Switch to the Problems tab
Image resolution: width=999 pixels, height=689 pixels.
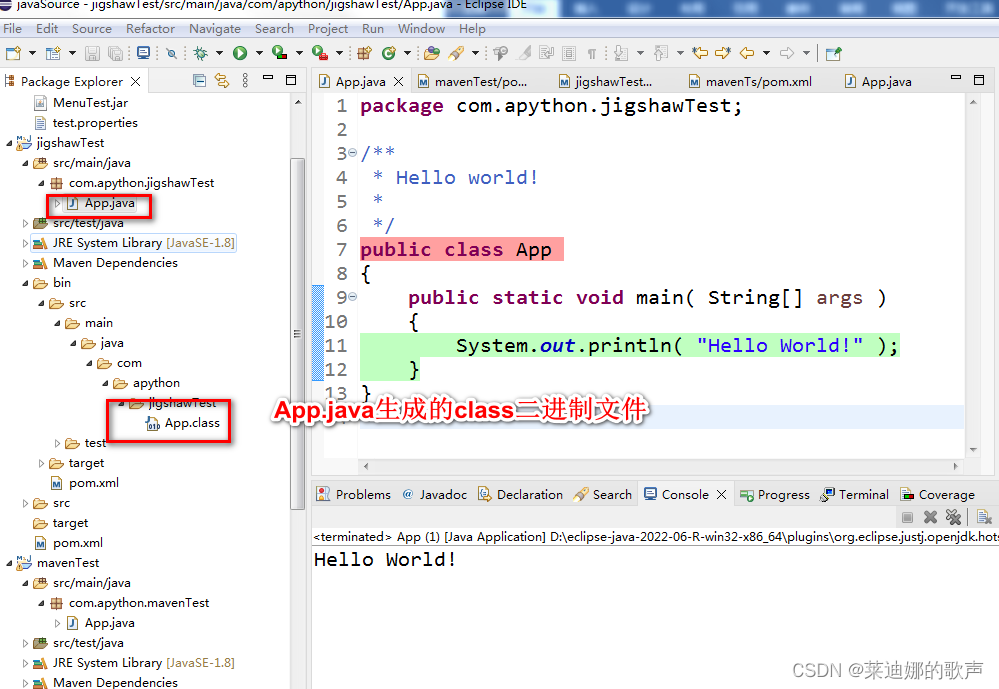click(x=354, y=495)
